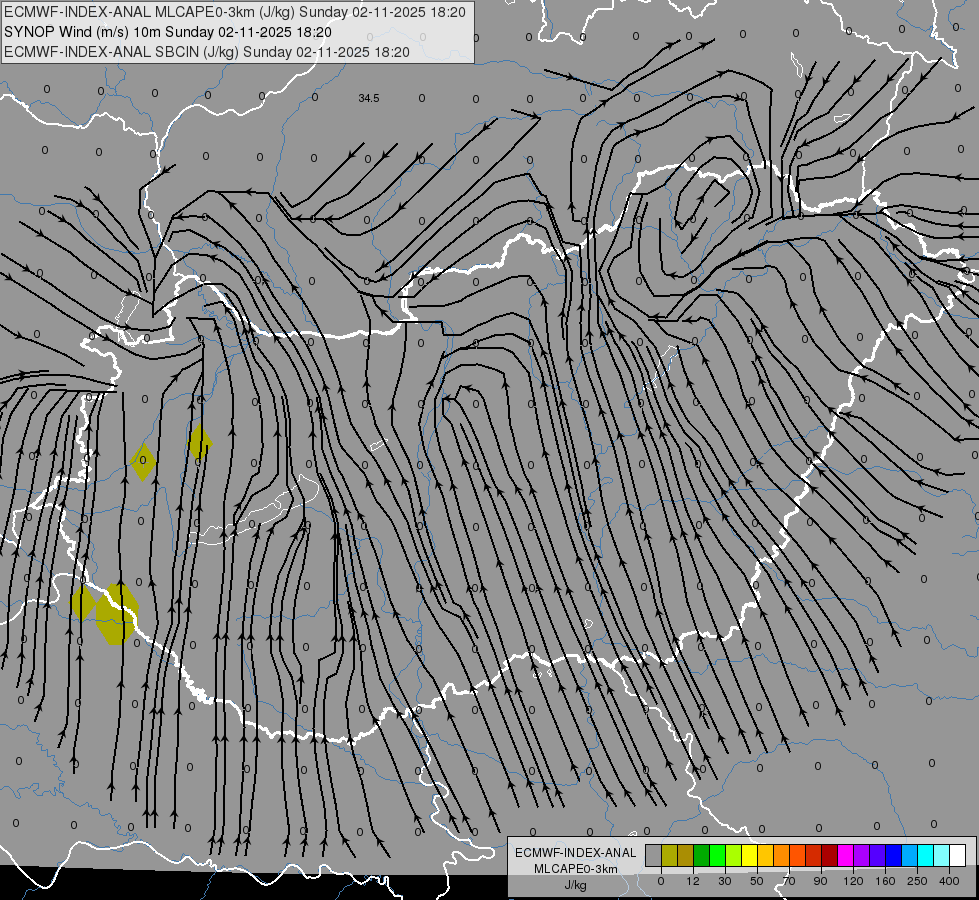The width and height of the screenshot is (979, 900).
Task: Select the bright yellow legend swatch
Action: 749,855
